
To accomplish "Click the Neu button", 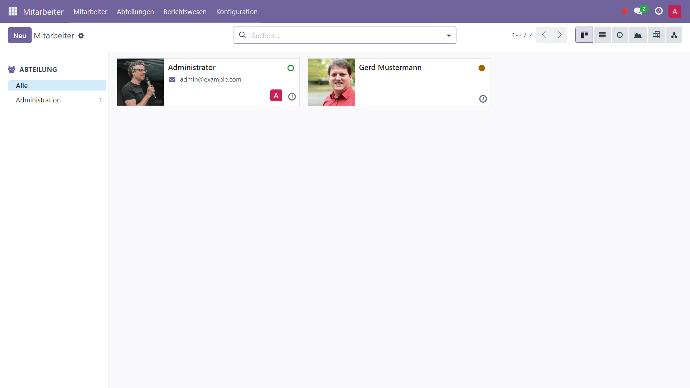I will [x=20, y=35].
